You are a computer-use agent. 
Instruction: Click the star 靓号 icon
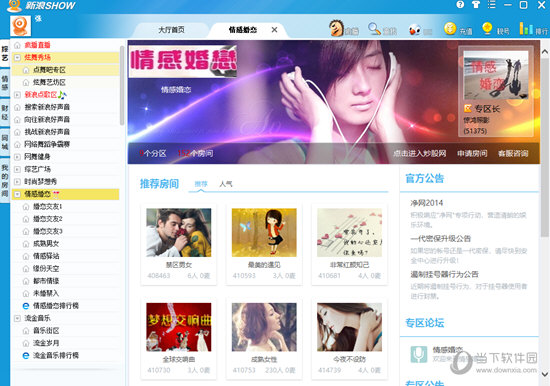click(487, 28)
